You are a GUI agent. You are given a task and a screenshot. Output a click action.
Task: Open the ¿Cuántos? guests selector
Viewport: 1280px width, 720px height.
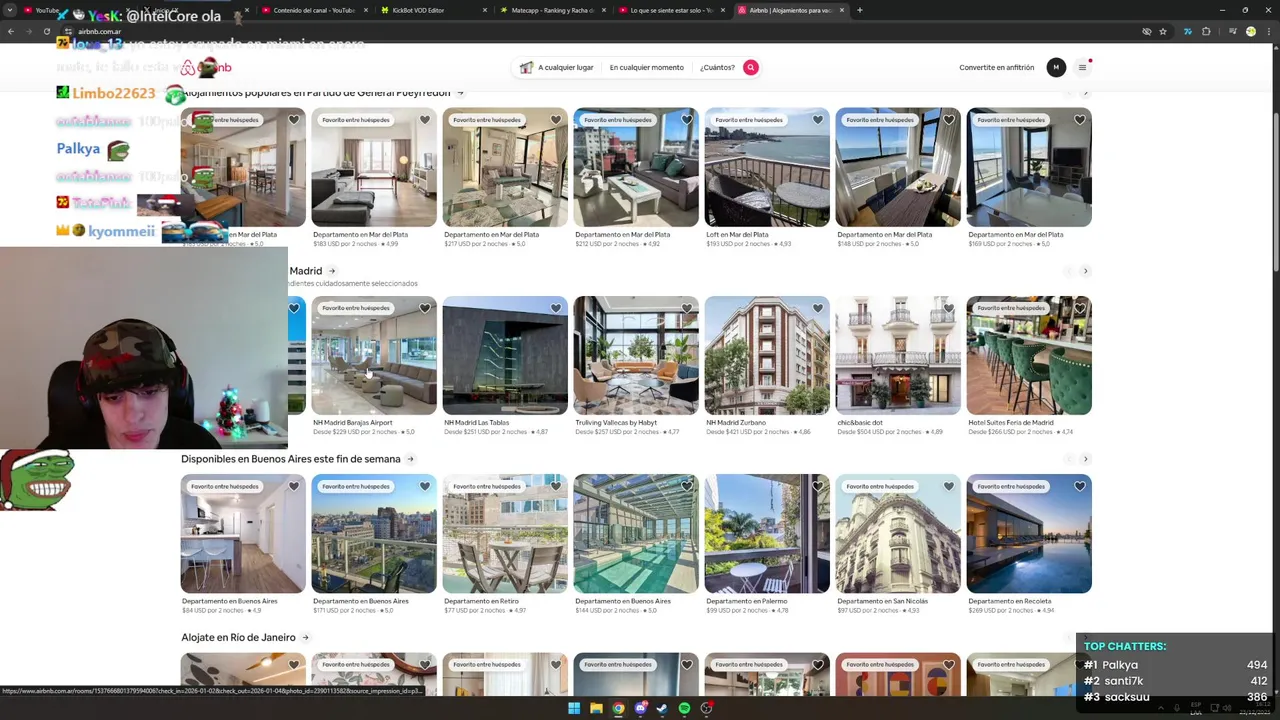click(x=717, y=67)
